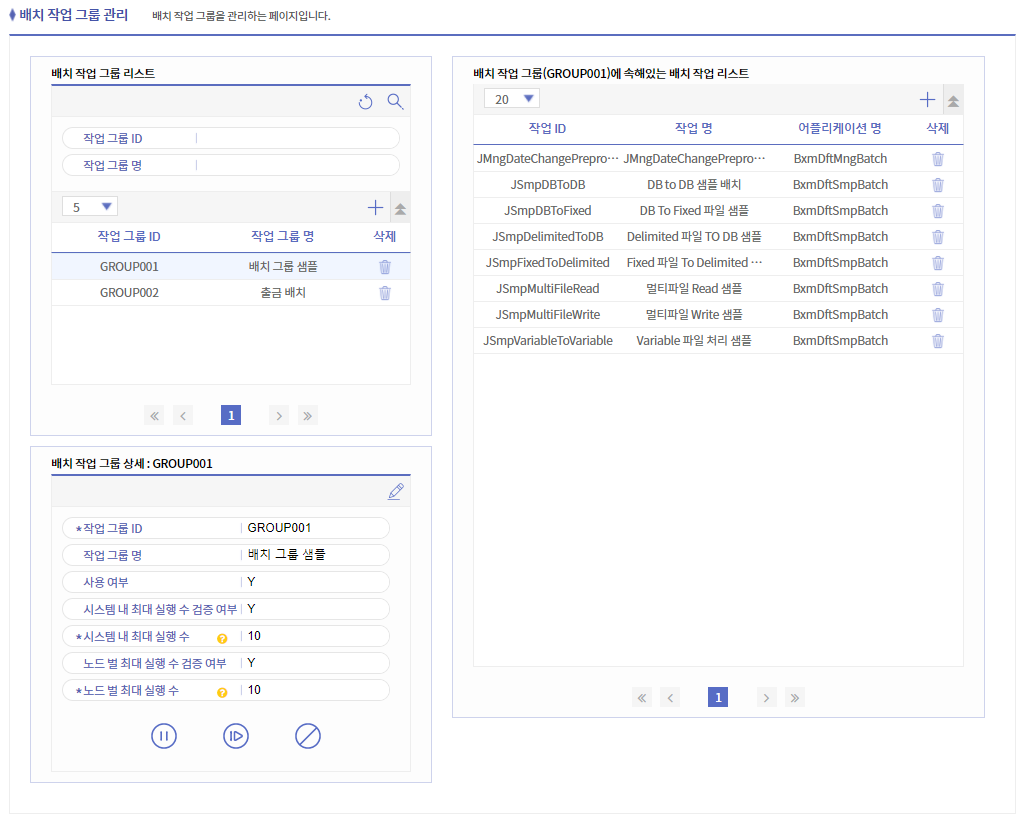Click detail field value GROUP001
1024x820 pixels.
(279, 528)
